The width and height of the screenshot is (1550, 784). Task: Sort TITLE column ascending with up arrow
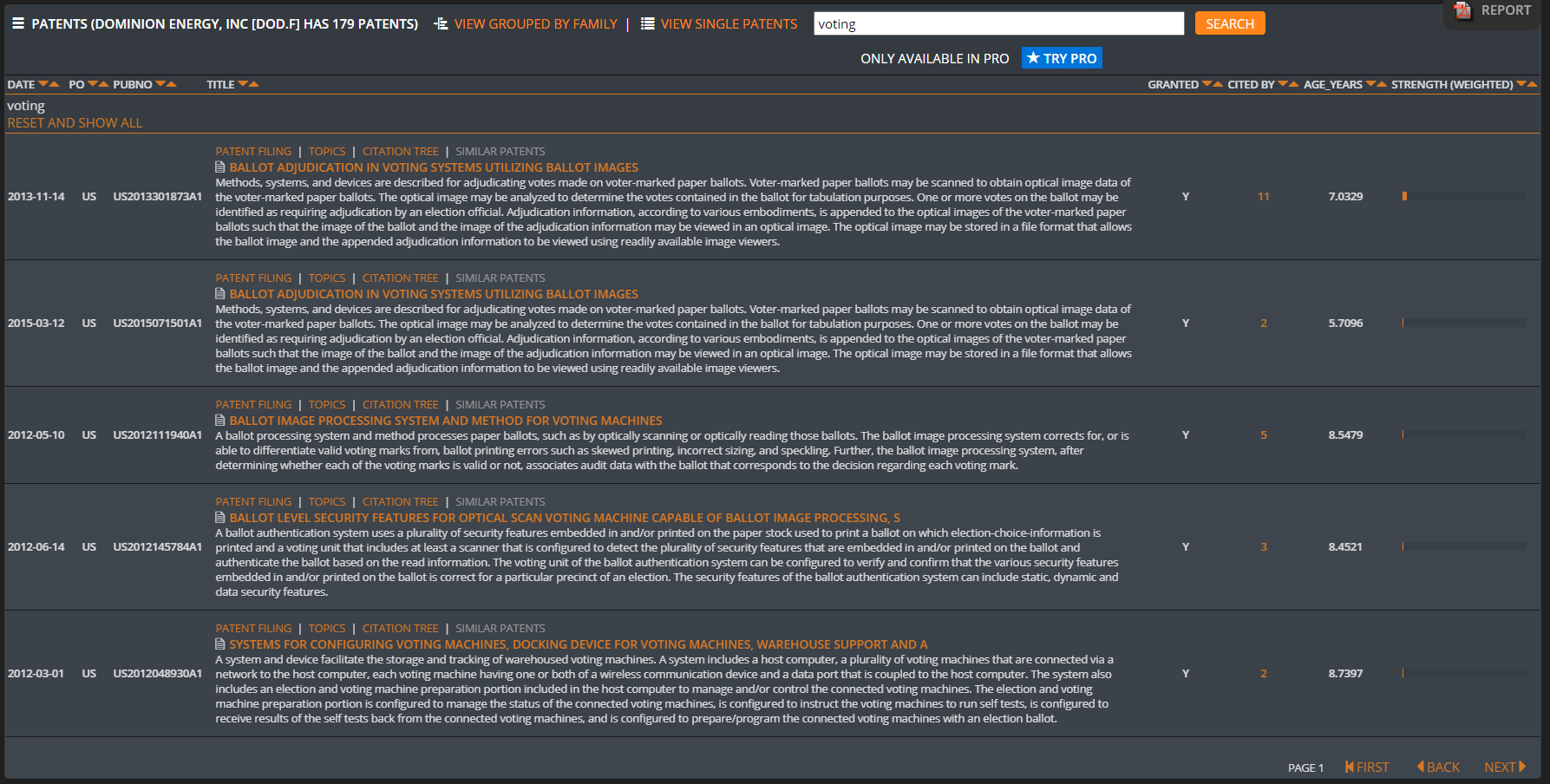click(254, 84)
